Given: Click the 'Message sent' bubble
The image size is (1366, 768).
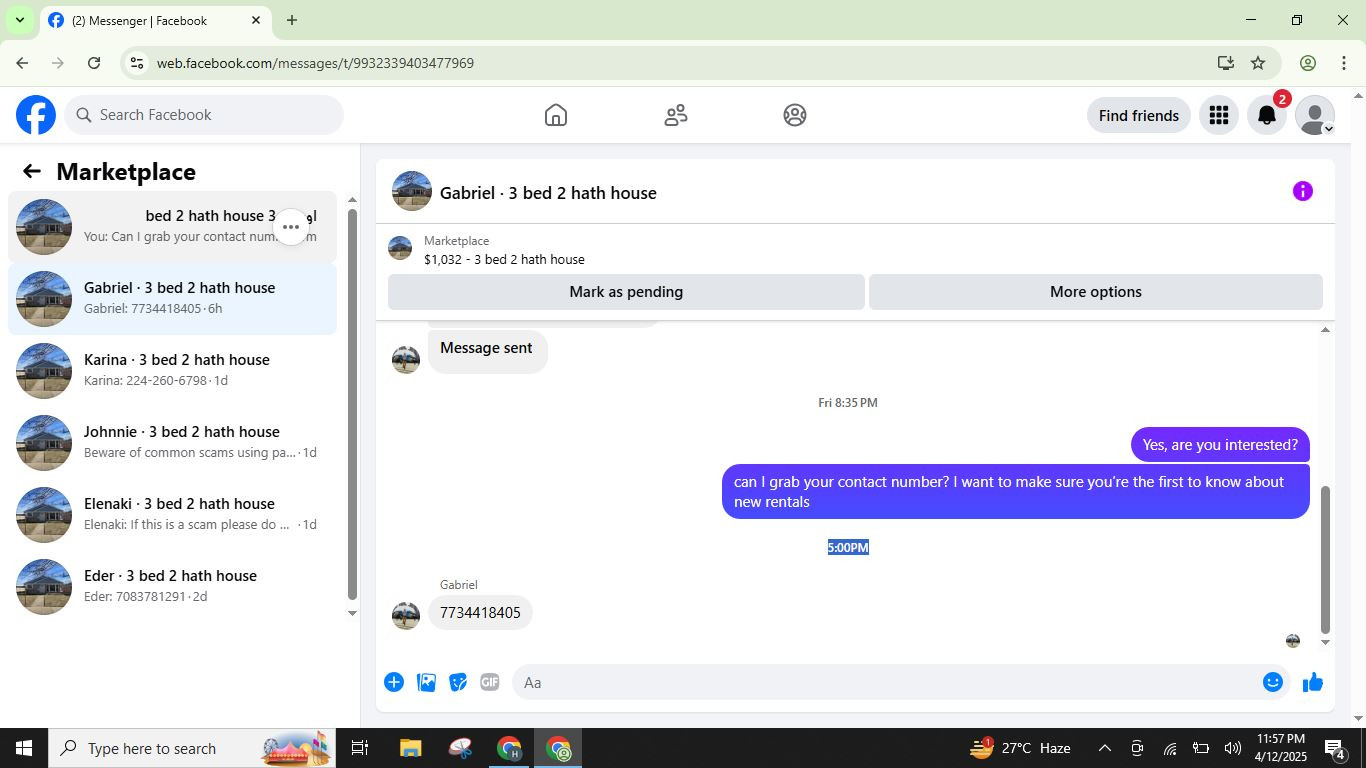Looking at the screenshot, I should click(487, 351).
